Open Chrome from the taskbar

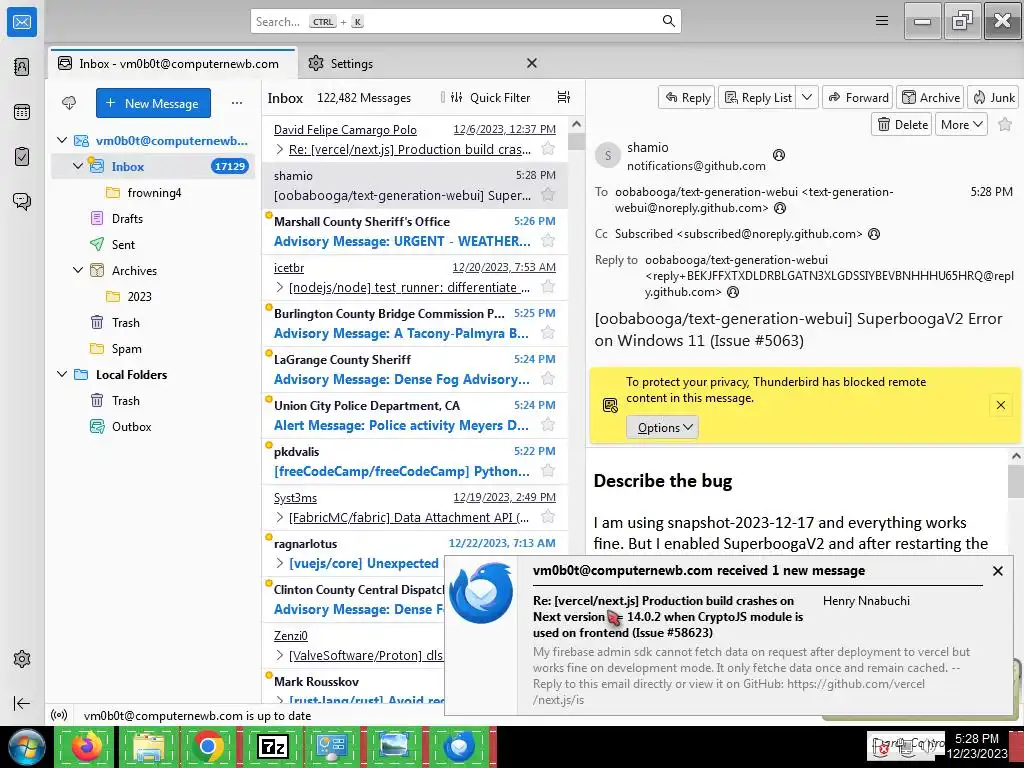(x=208, y=746)
